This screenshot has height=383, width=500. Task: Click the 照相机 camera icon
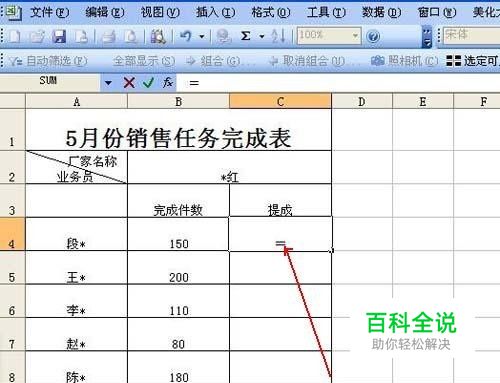378,61
